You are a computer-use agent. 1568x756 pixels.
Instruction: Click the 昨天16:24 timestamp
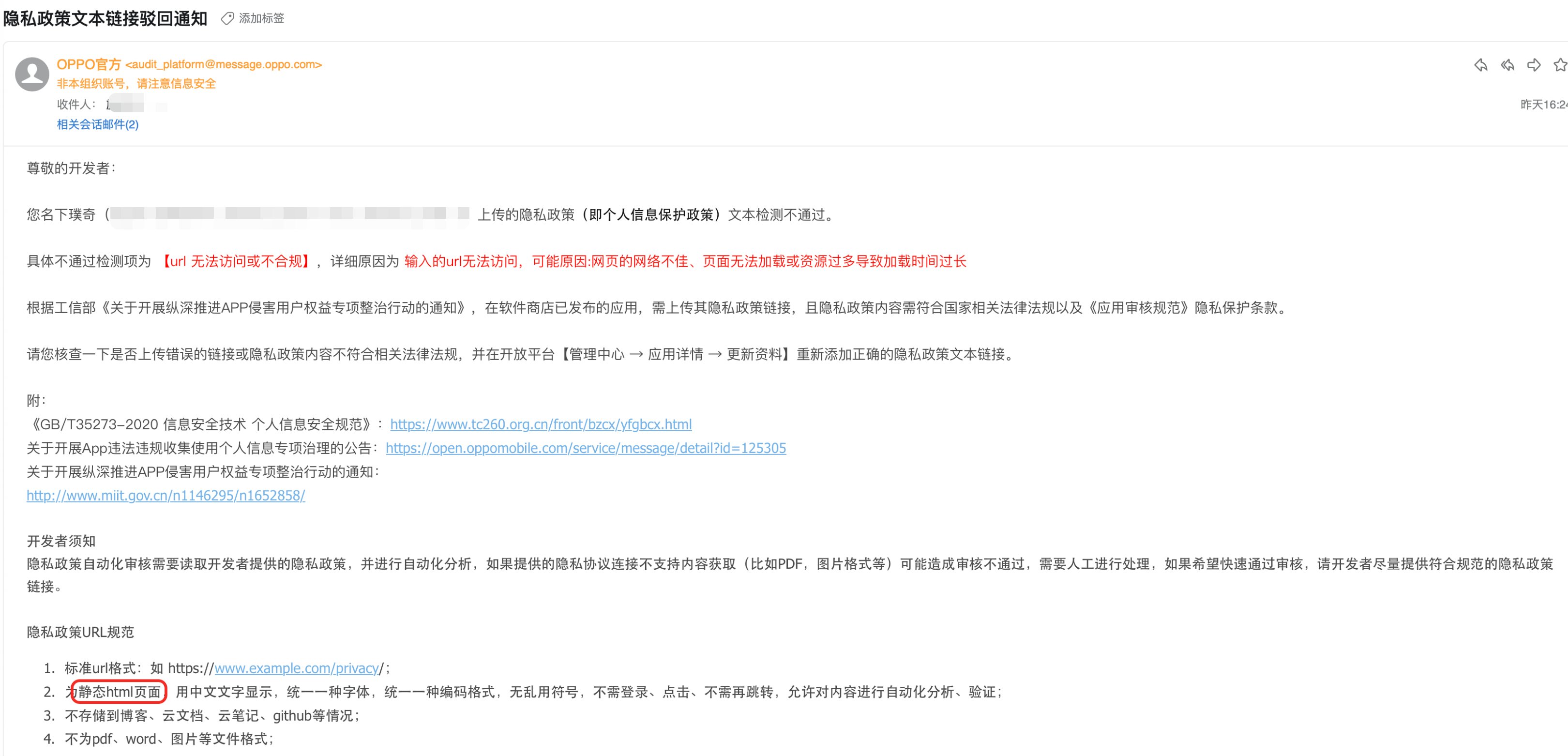1544,105
